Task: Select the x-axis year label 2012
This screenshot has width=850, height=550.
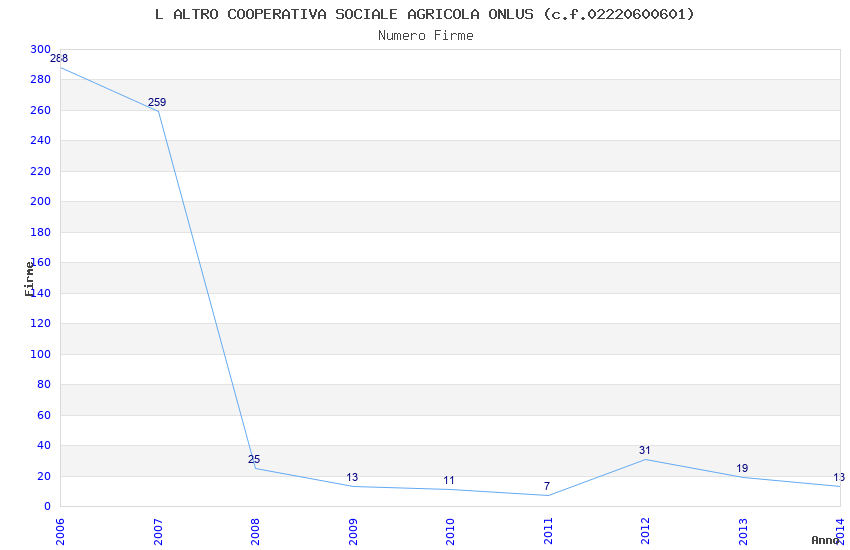Action: click(x=645, y=532)
